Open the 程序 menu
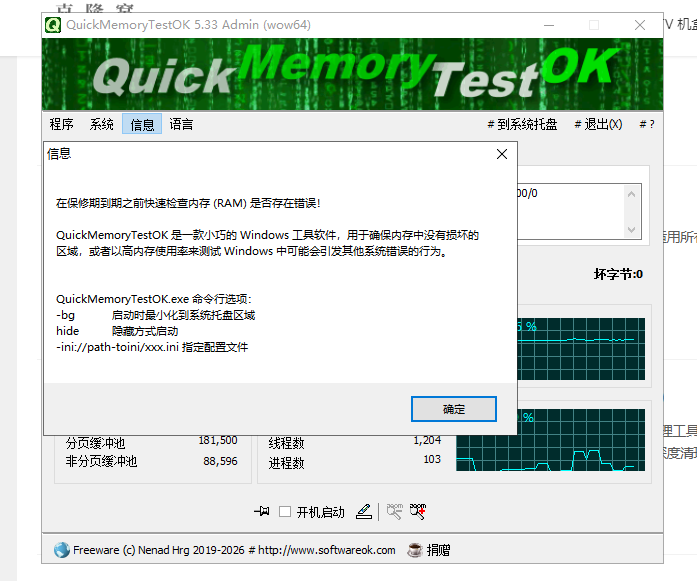 click(61, 124)
